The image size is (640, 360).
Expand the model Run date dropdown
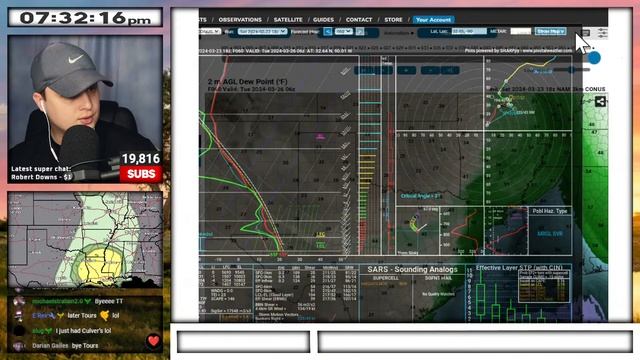pyautogui.click(x=262, y=31)
